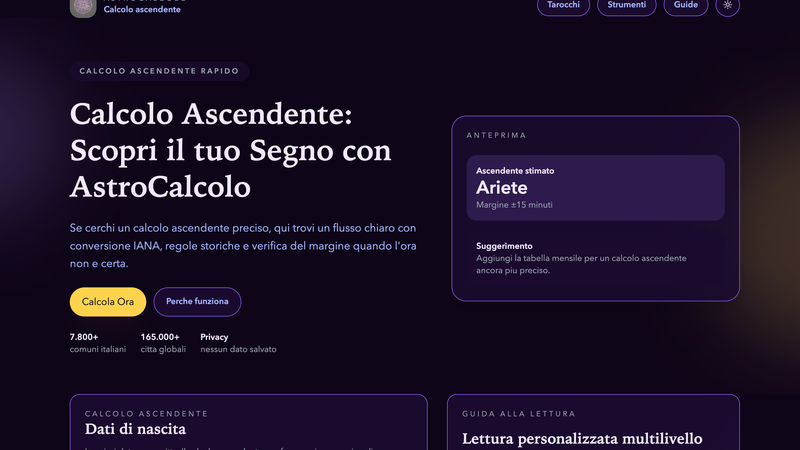800x450 pixels.
Task: Click the Dati di nascita heading
Action: pyautogui.click(x=135, y=429)
